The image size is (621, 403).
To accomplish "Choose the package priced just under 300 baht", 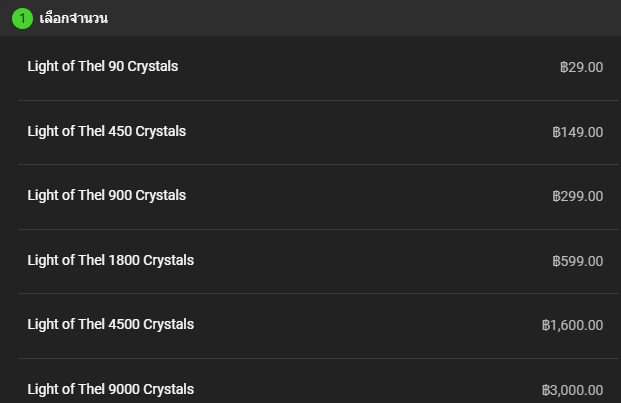I will [318, 197].
